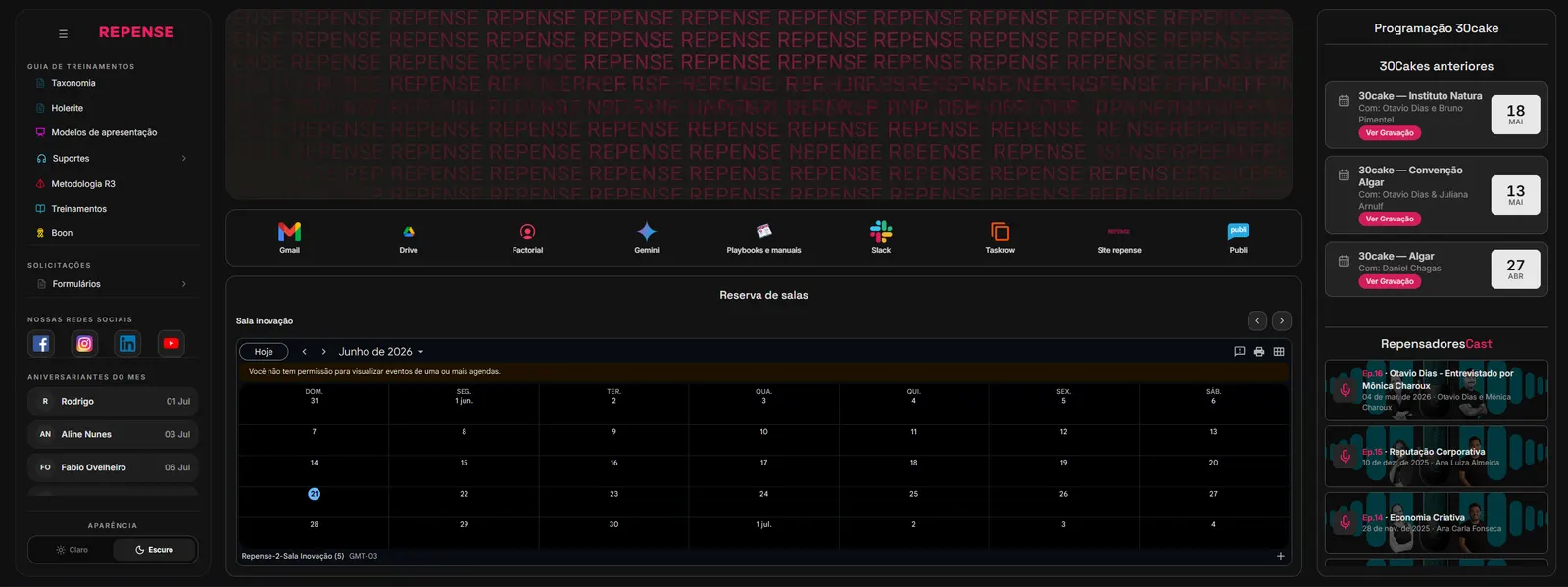This screenshot has width=1568, height=587.
Task: Open Ep.15 Reputação Corporativa episode
Action: point(1436,457)
